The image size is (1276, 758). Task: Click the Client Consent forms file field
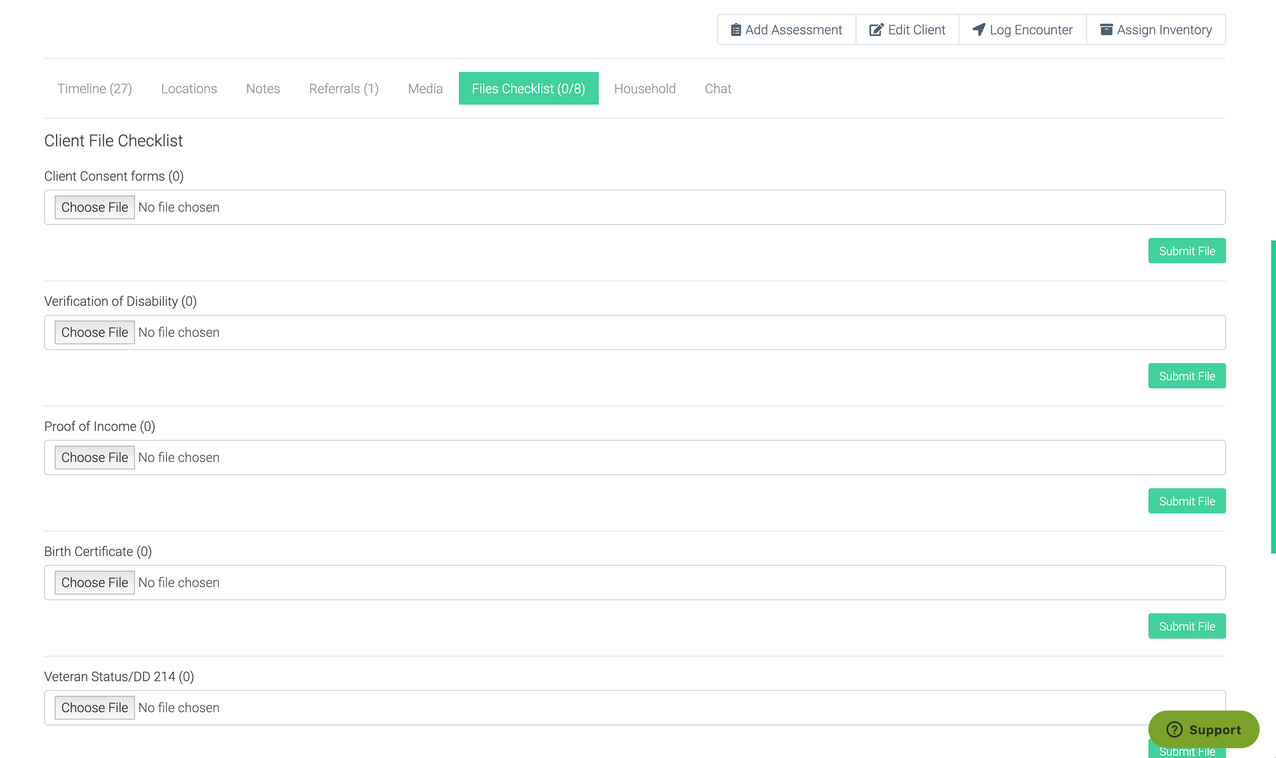tap(635, 207)
